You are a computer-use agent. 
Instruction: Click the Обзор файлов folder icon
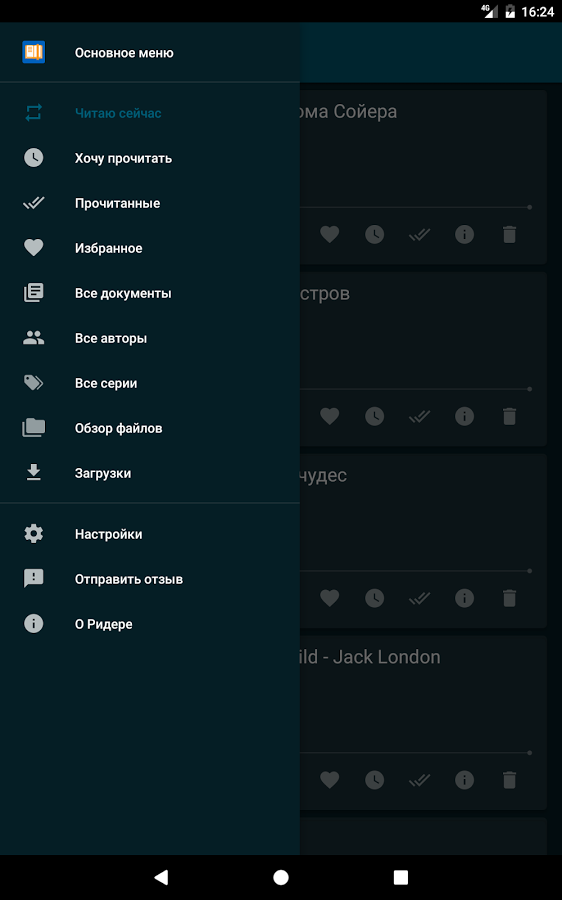tap(33, 428)
